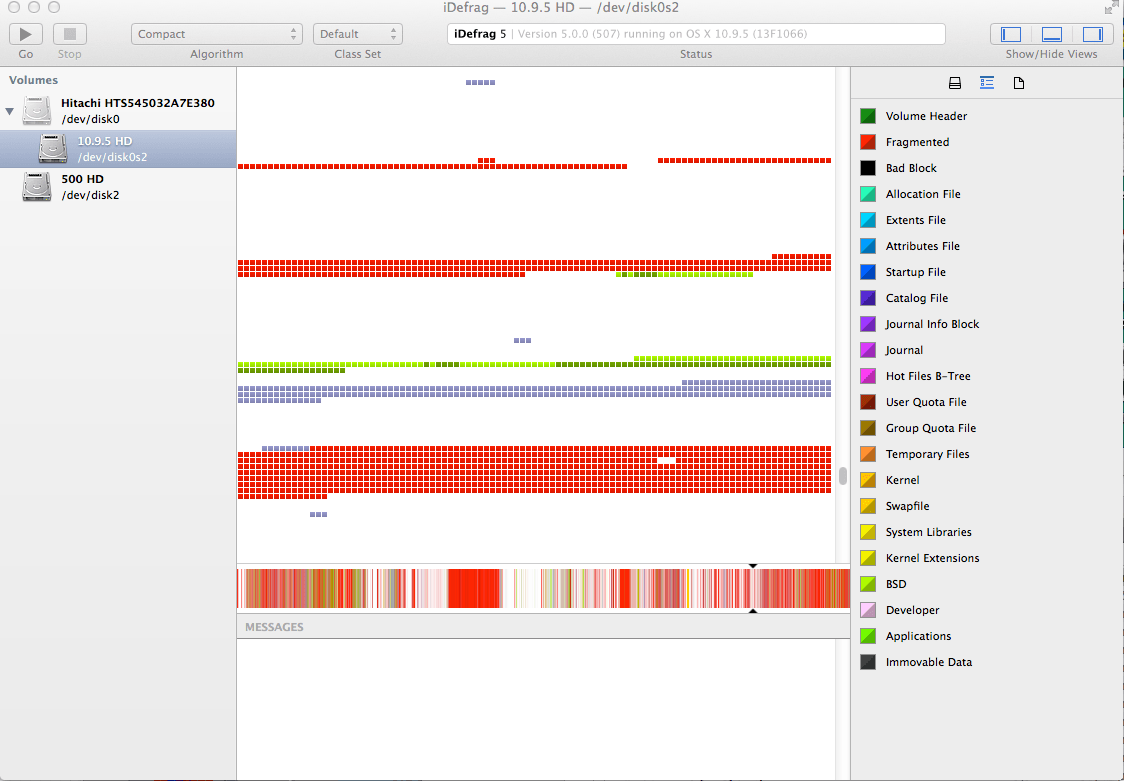Toggle the right inspector pane view
The width and height of the screenshot is (1124, 781).
tap(1092, 34)
